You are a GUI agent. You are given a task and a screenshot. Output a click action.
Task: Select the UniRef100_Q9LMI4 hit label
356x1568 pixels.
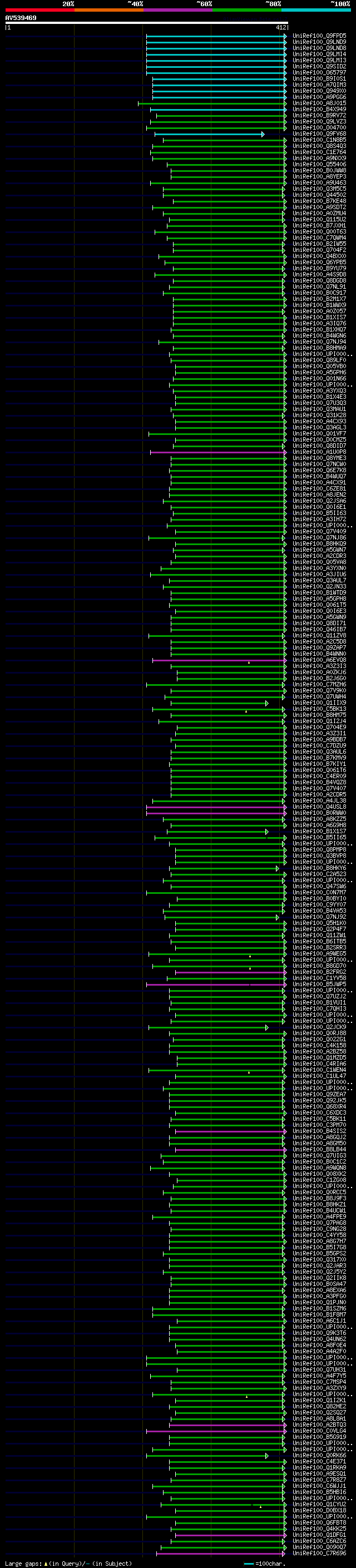click(319, 54)
